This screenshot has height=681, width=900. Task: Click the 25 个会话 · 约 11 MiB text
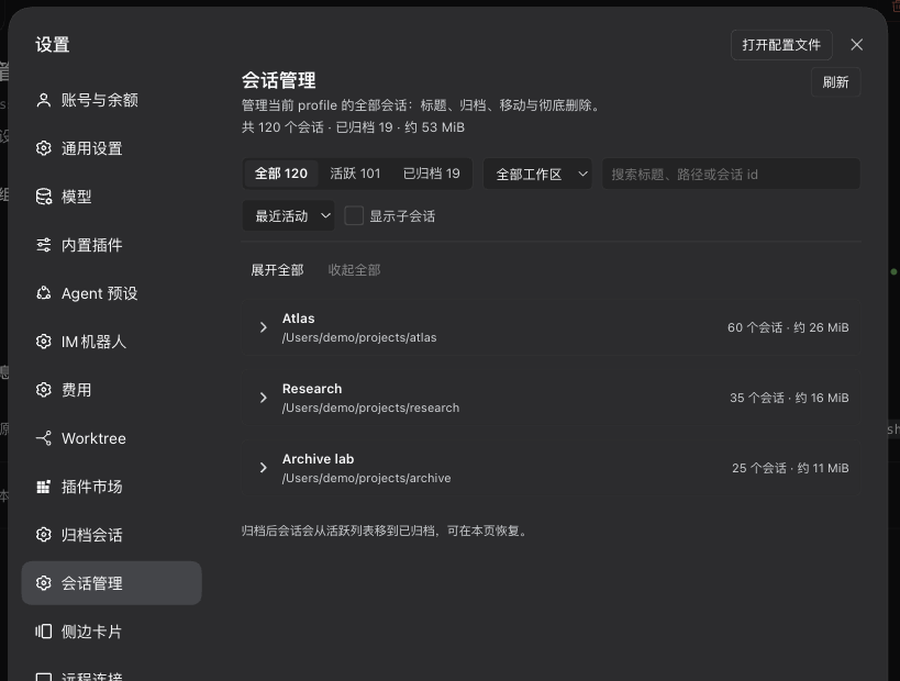click(x=790, y=468)
